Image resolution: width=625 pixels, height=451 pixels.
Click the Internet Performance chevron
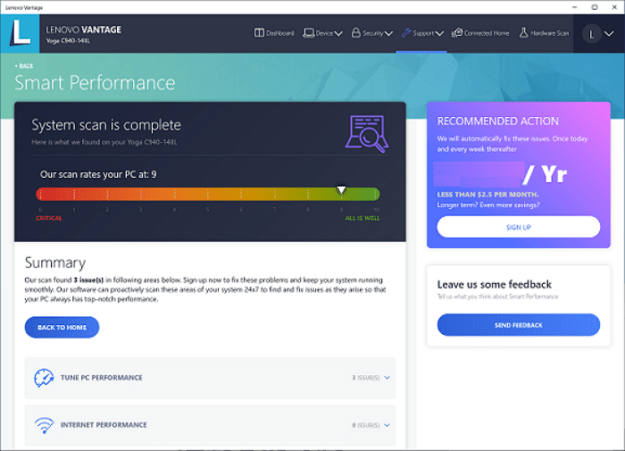tap(387, 425)
